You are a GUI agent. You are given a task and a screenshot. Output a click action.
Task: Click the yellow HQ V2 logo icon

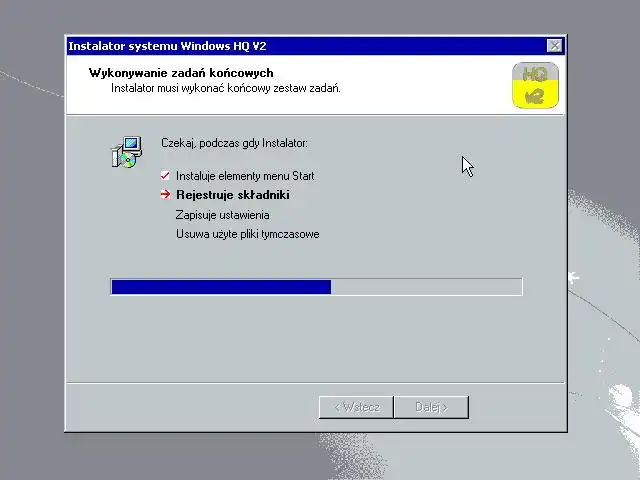click(x=535, y=85)
